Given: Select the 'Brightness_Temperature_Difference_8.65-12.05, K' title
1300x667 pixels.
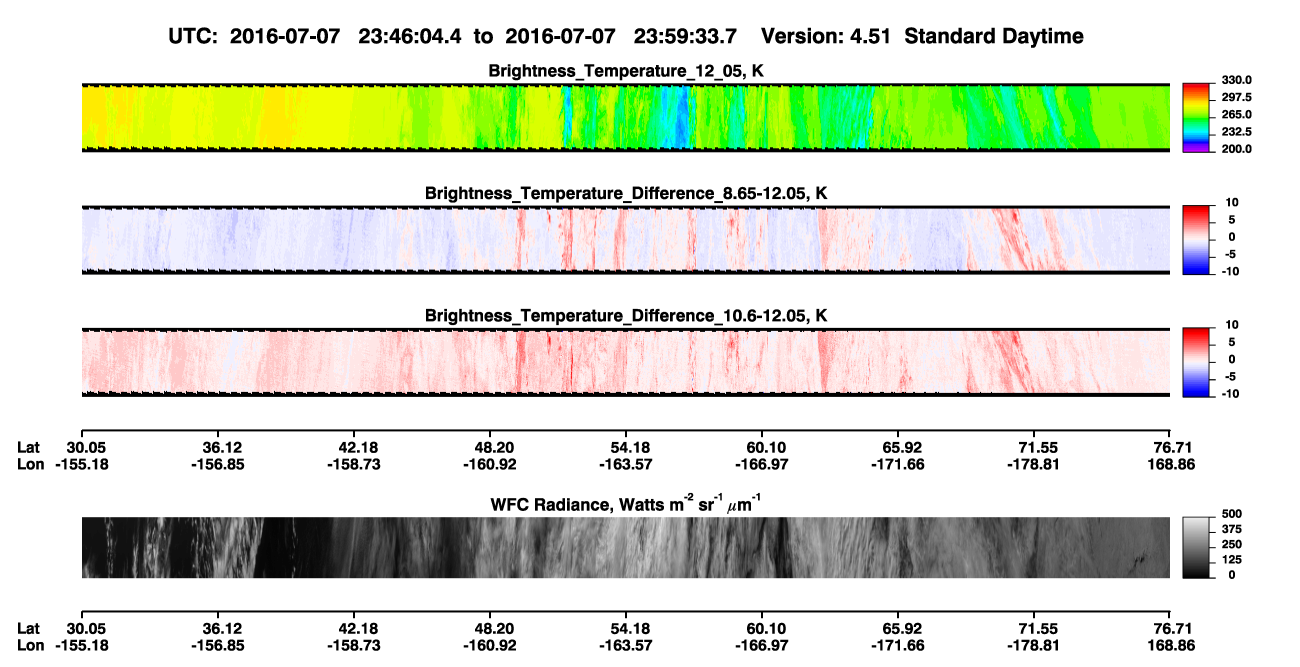Looking at the screenshot, I should tap(626, 193).
